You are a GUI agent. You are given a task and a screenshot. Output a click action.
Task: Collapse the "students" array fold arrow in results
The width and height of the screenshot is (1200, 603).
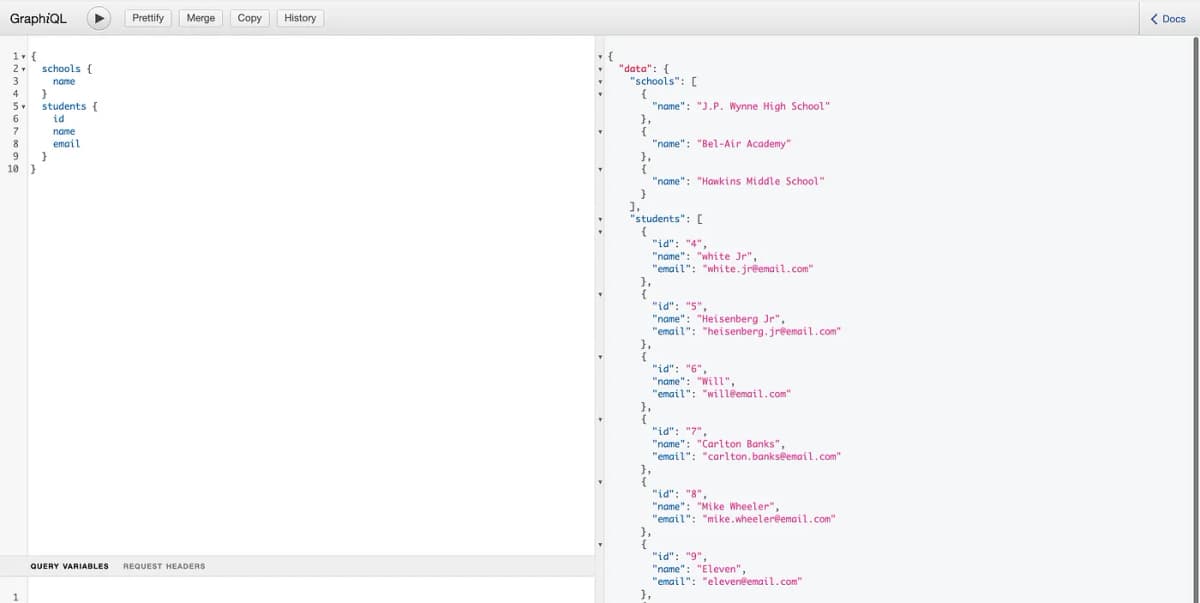coord(600,219)
